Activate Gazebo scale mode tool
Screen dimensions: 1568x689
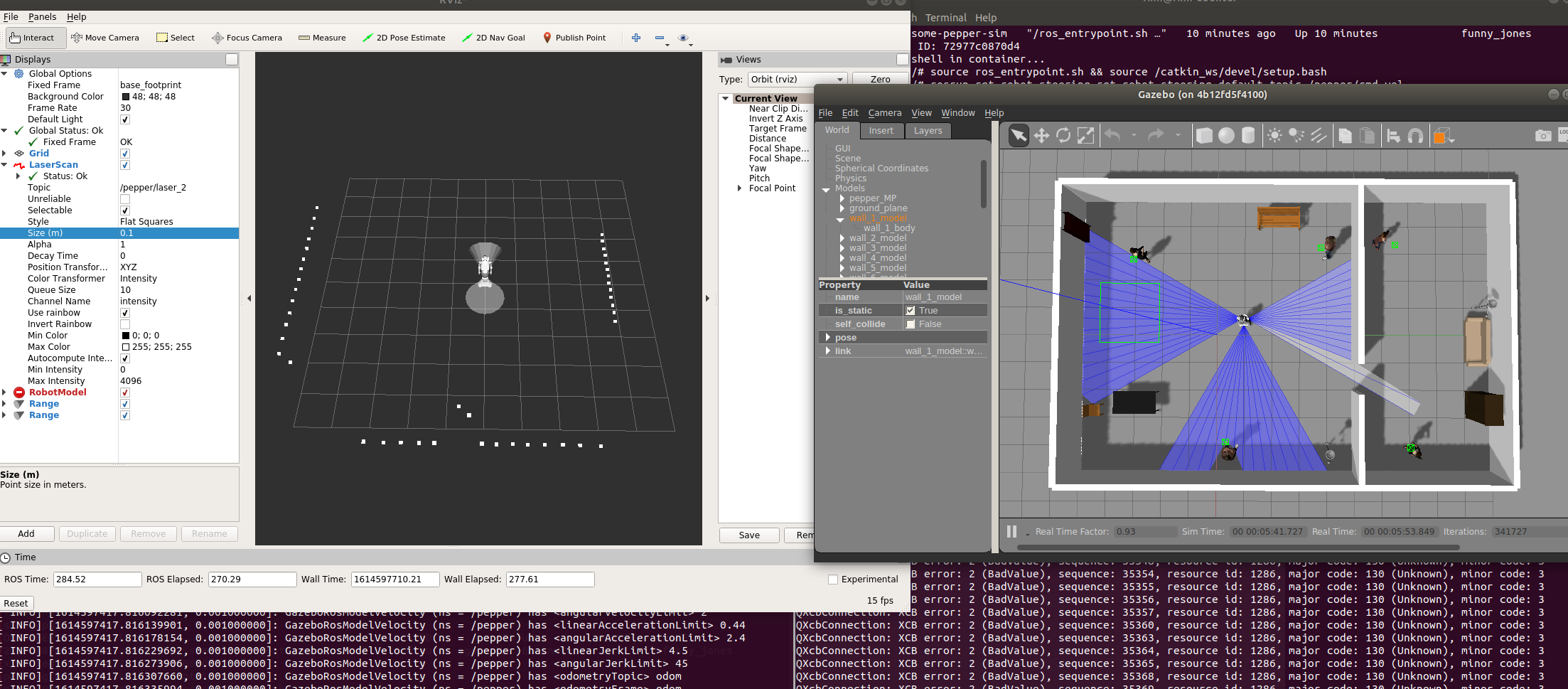click(1085, 135)
